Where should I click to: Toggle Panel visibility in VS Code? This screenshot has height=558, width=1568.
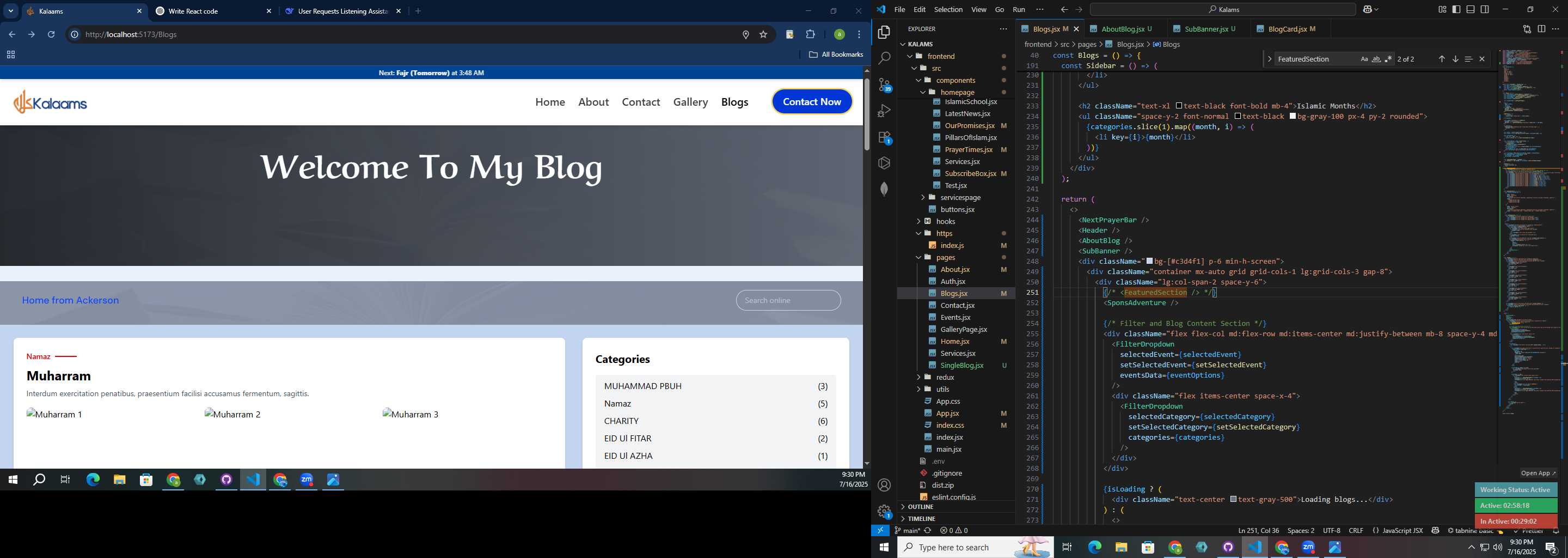point(1471,9)
